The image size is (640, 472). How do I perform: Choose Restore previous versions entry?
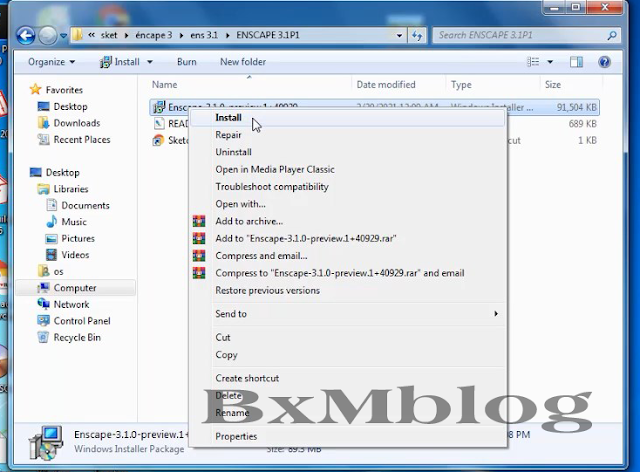click(267, 290)
